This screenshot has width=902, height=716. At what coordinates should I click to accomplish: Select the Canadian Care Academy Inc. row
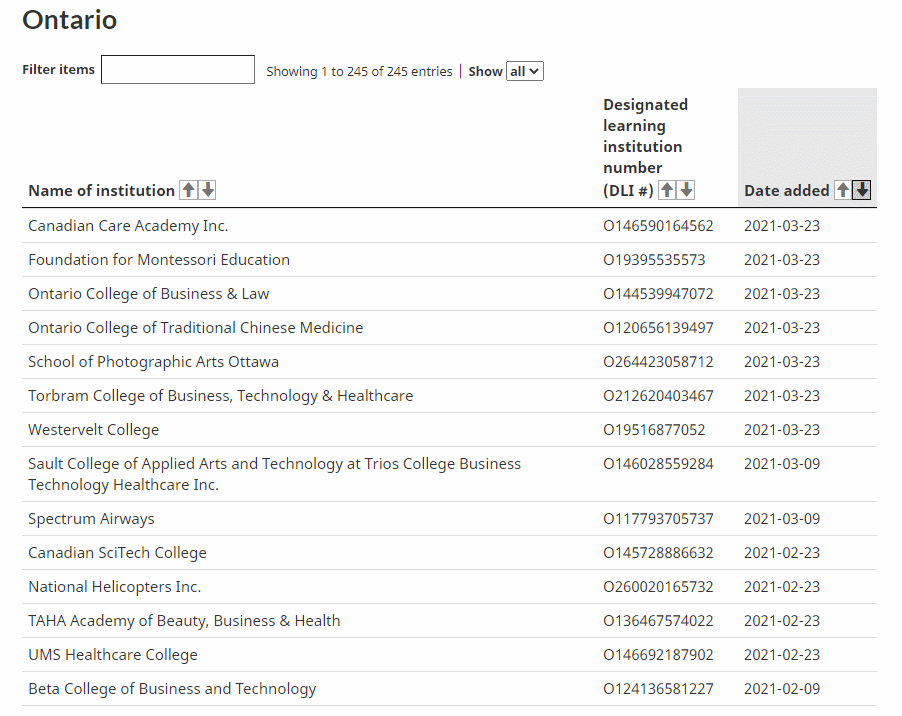click(128, 226)
